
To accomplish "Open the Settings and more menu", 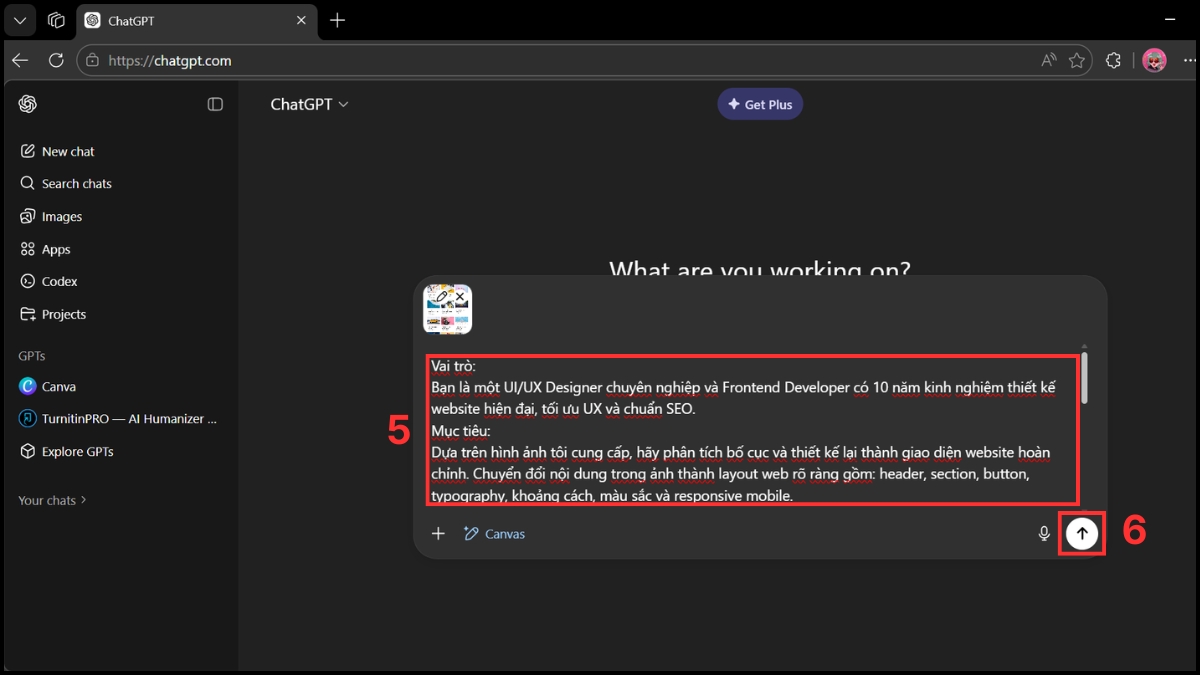I will pos(1189,60).
